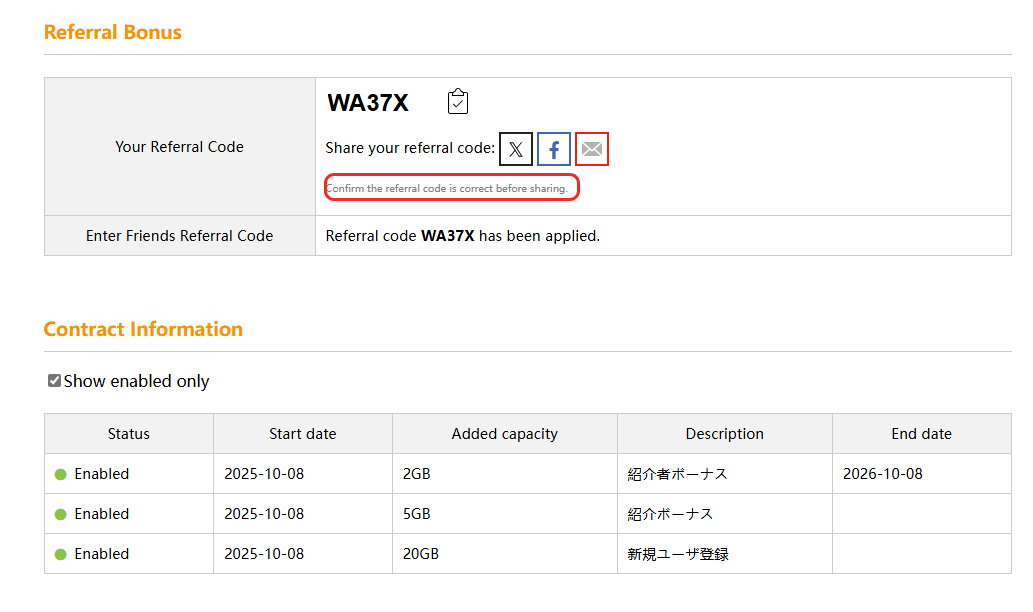Click the 紹介者ボーナス description cell
This screenshot has height=612, width=1033.
[x=677, y=474]
